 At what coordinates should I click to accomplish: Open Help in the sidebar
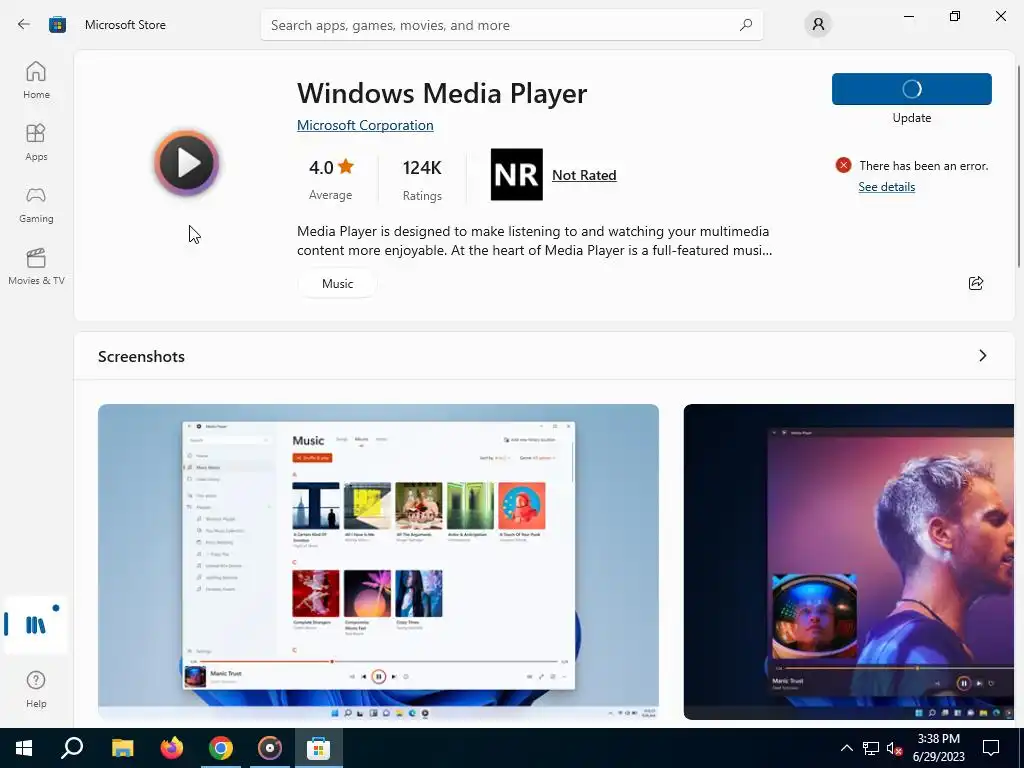[36, 690]
